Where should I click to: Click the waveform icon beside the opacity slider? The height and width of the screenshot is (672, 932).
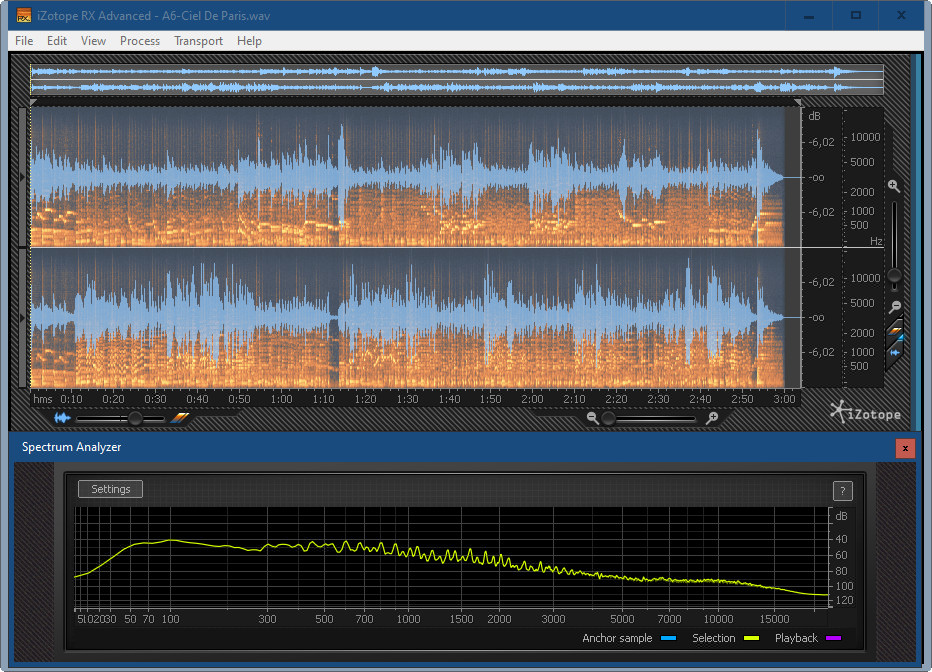[62, 418]
